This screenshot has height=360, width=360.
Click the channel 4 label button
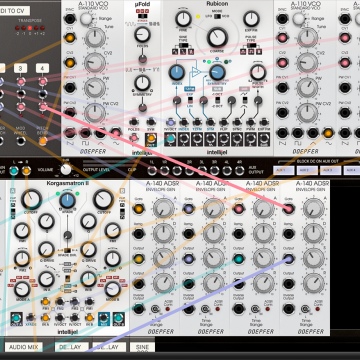point(42,68)
